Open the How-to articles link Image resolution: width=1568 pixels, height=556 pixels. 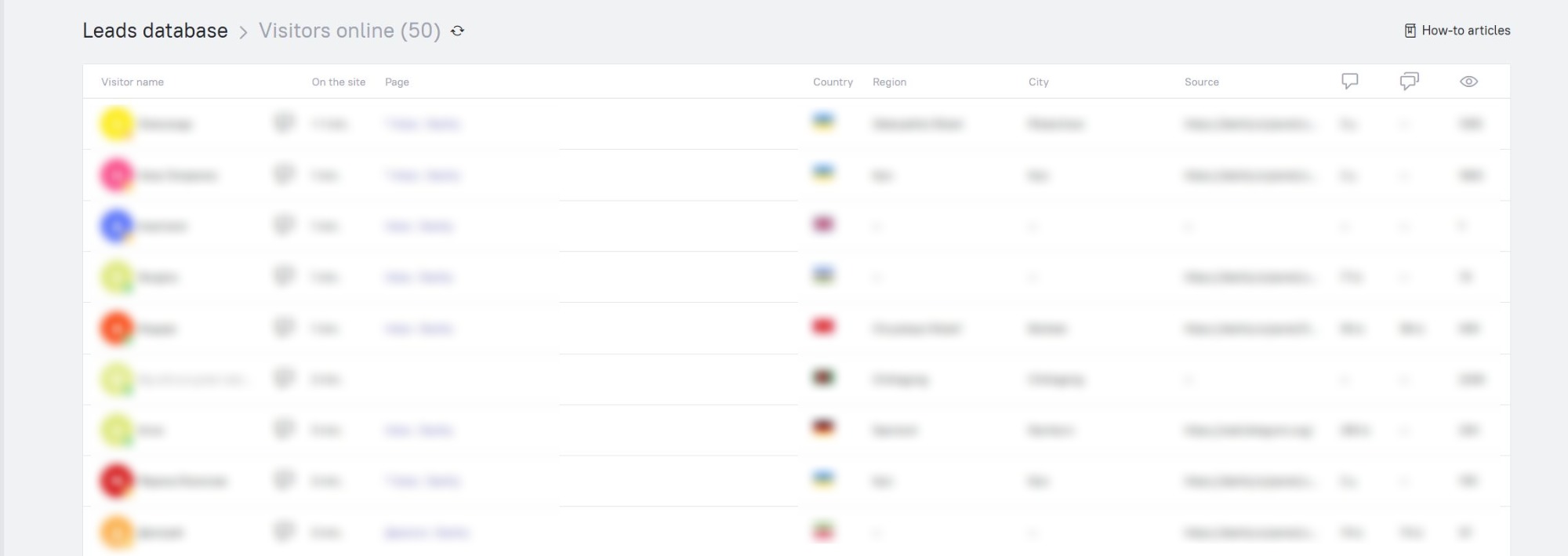(1457, 31)
